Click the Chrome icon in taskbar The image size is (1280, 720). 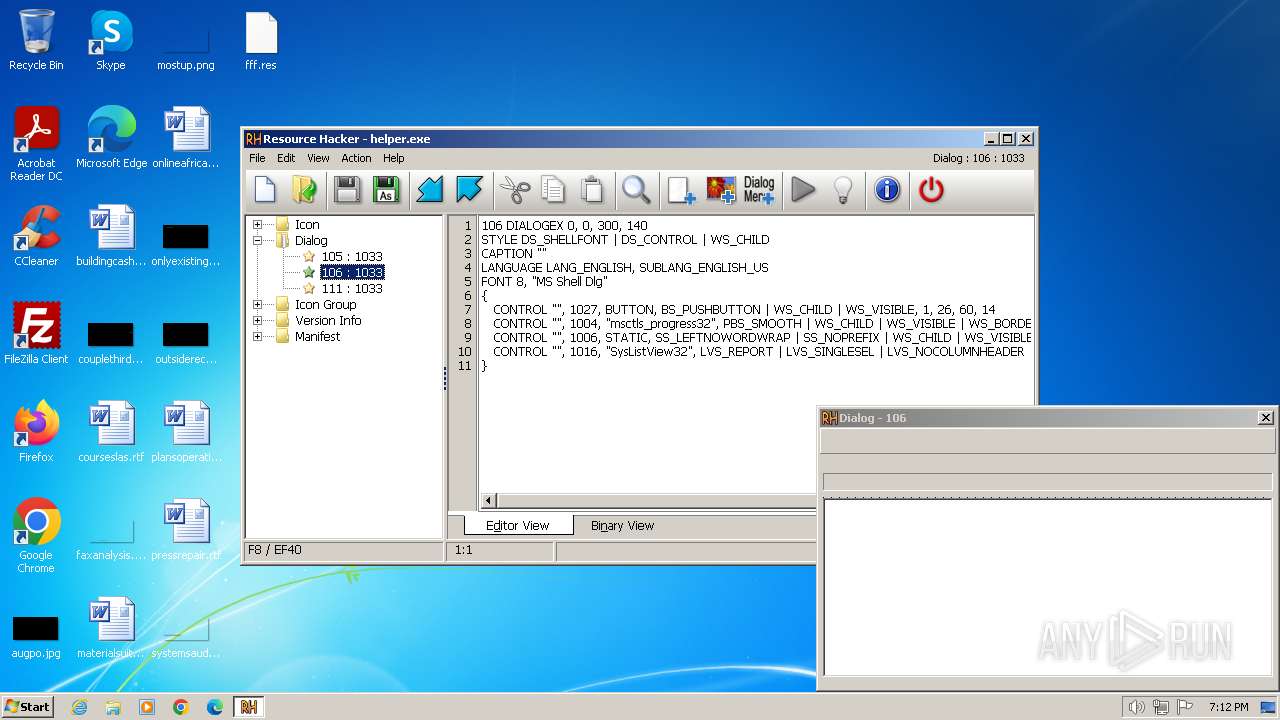(181, 707)
